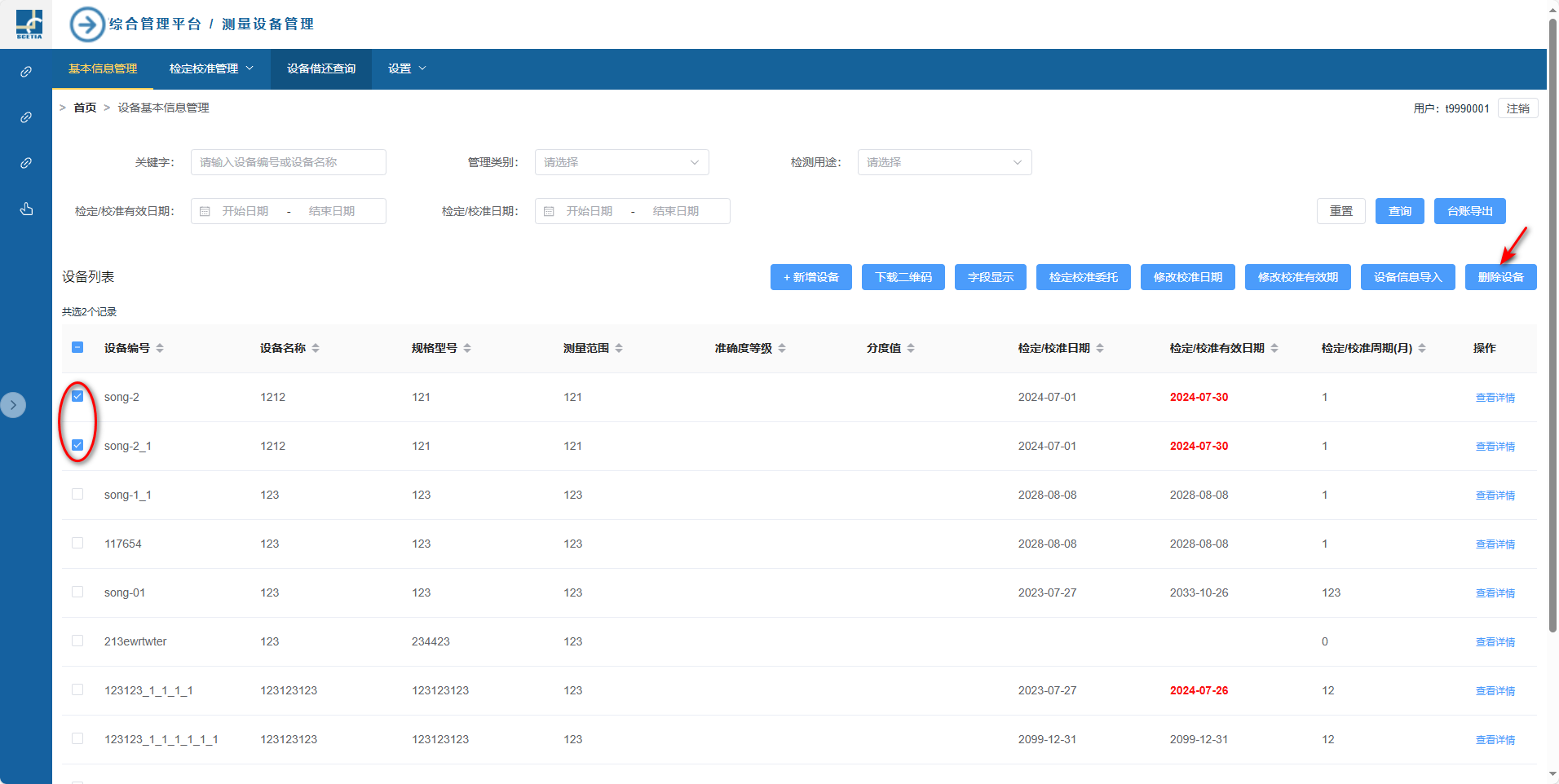Open the 管理类别 dropdown
Image resolution: width=1559 pixels, height=784 pixels.
coord(621,162)
